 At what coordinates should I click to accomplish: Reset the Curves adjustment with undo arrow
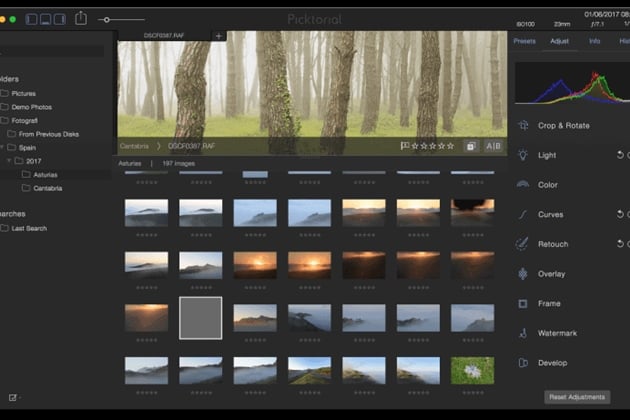tap(620, 214)
